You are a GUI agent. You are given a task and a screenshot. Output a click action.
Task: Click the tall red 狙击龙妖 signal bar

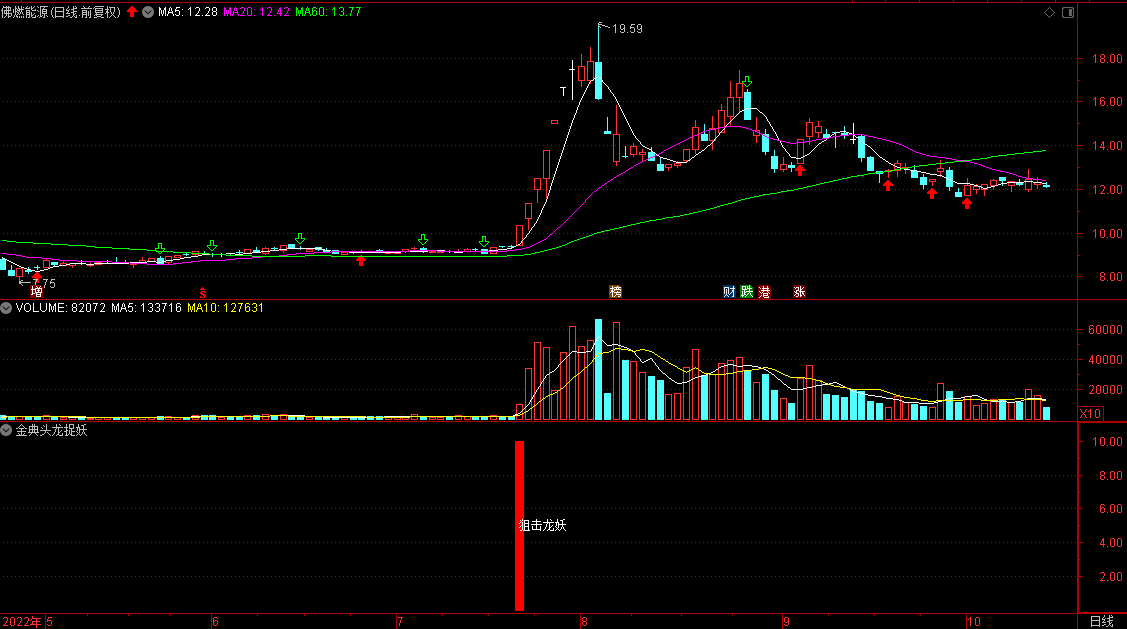(x=520, y=525)
